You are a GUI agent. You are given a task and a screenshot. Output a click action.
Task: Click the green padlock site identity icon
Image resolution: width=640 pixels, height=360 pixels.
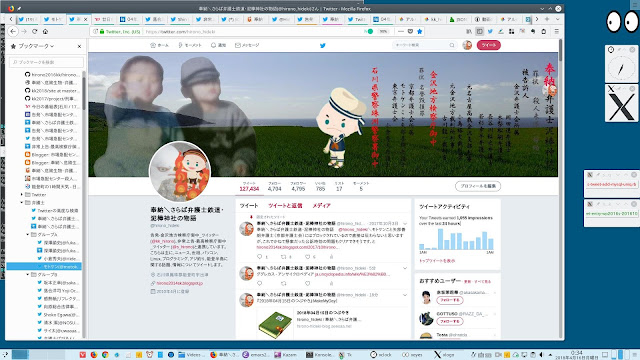pos(102,31)
